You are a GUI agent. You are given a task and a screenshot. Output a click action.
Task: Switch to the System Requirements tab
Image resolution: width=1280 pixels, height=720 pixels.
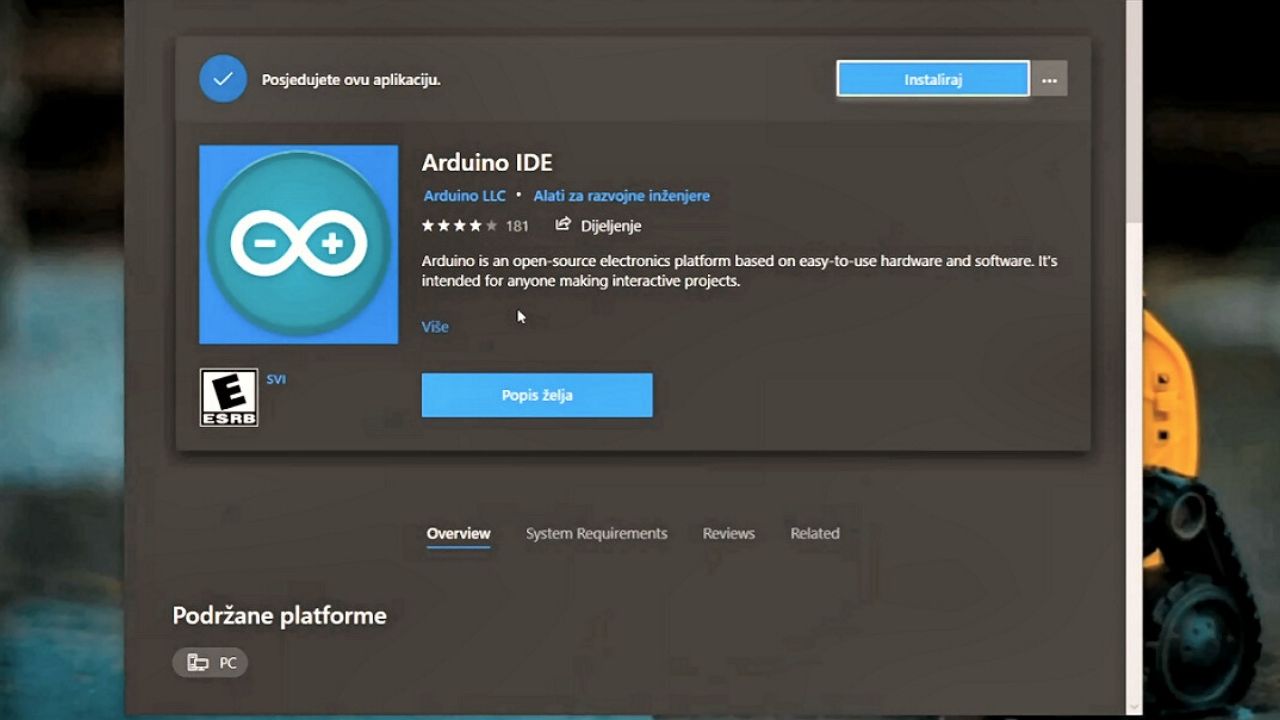[596, 533]
